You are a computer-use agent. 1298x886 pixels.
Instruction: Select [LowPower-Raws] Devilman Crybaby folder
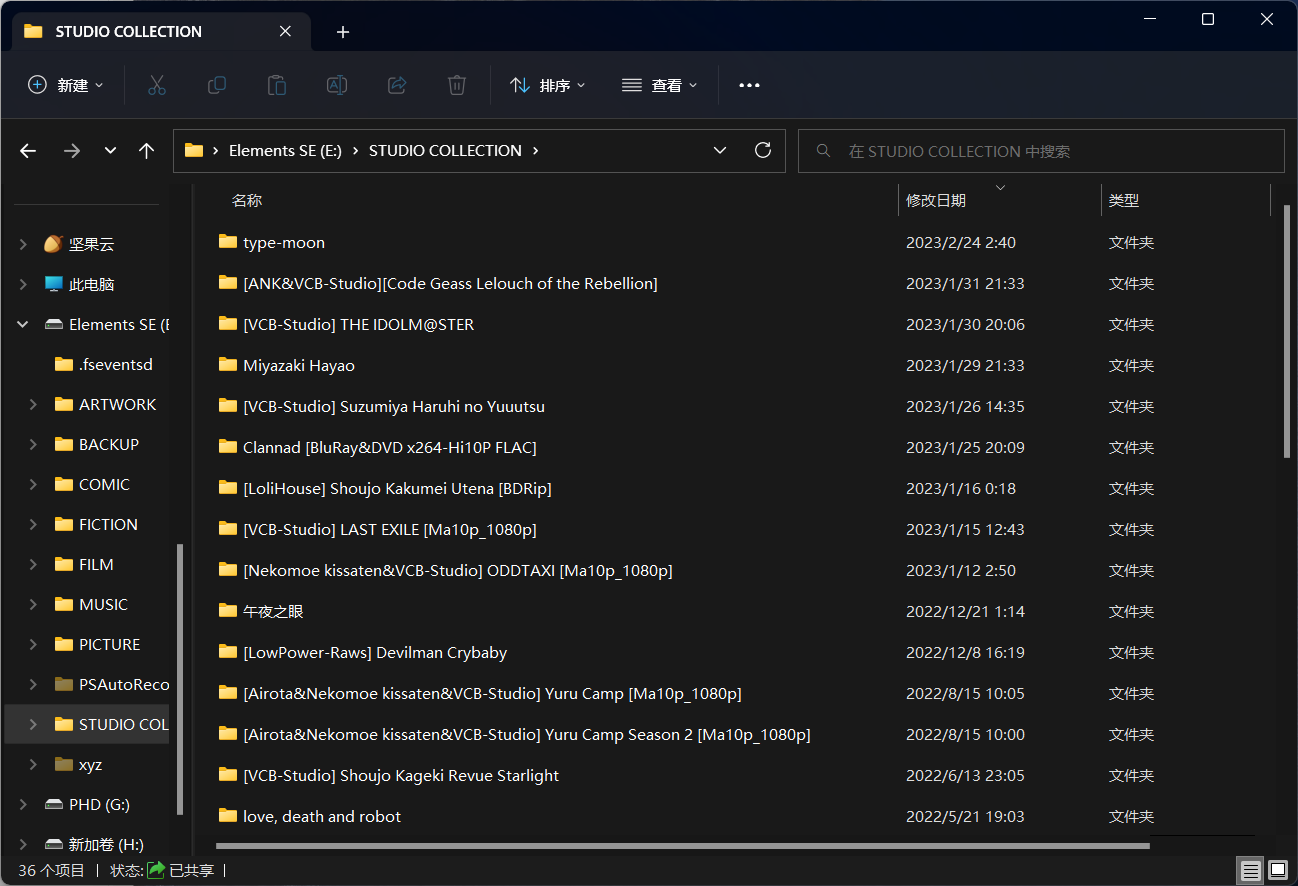[x=375, y=652]
